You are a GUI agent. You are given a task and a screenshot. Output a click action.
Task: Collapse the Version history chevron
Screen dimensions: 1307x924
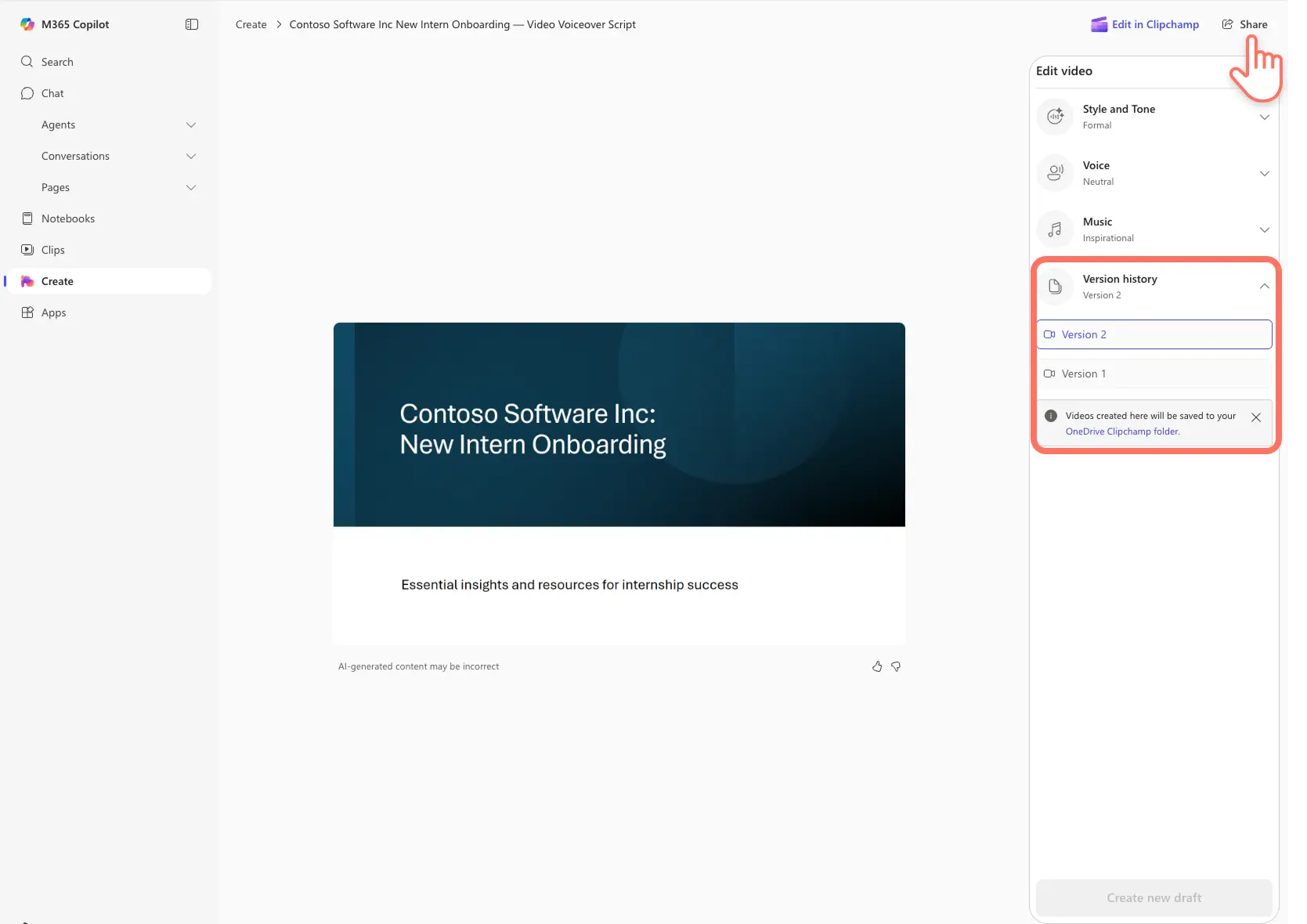point(1264,287)
